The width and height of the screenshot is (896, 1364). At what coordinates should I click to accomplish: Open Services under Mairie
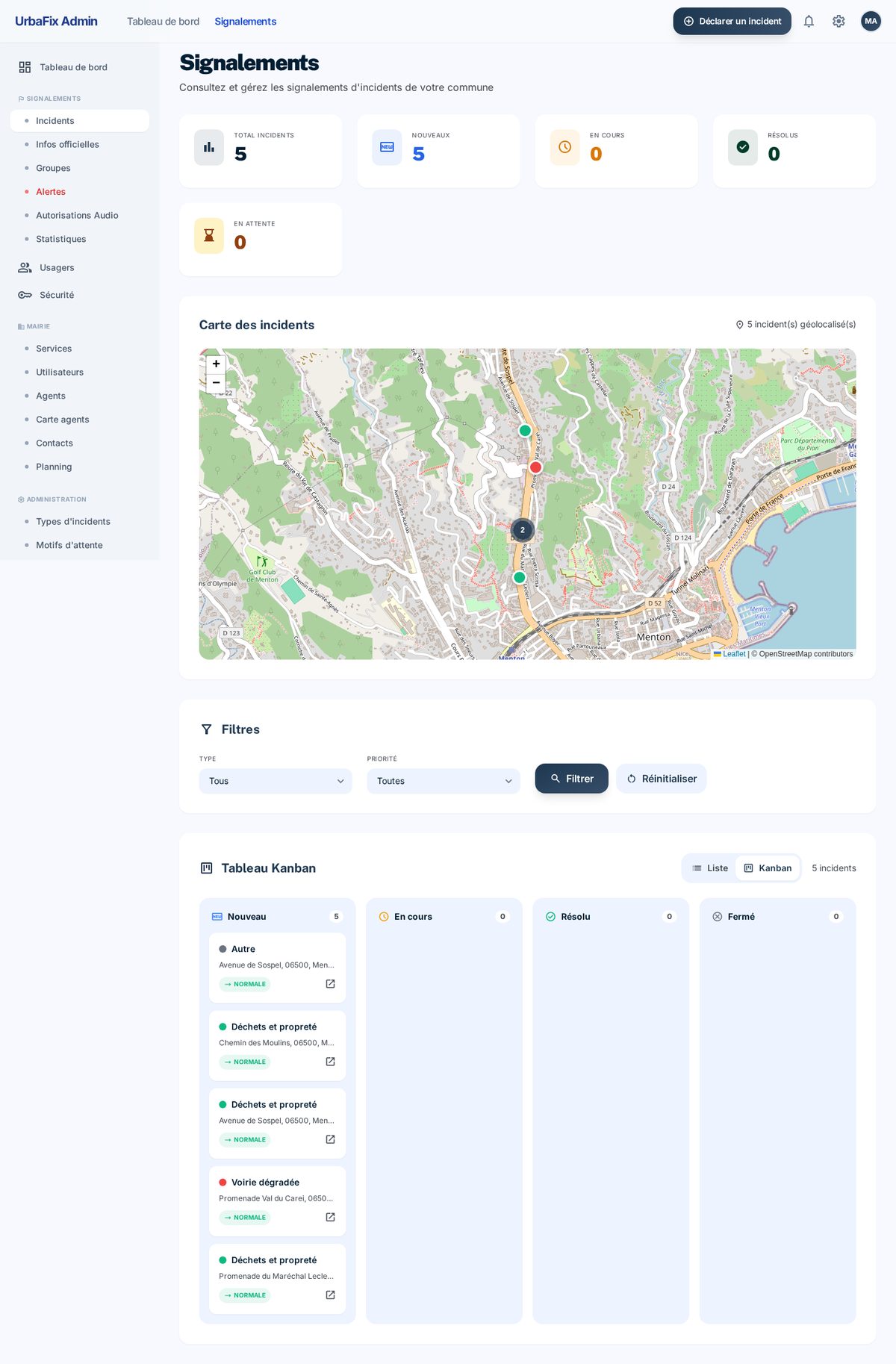79,349
